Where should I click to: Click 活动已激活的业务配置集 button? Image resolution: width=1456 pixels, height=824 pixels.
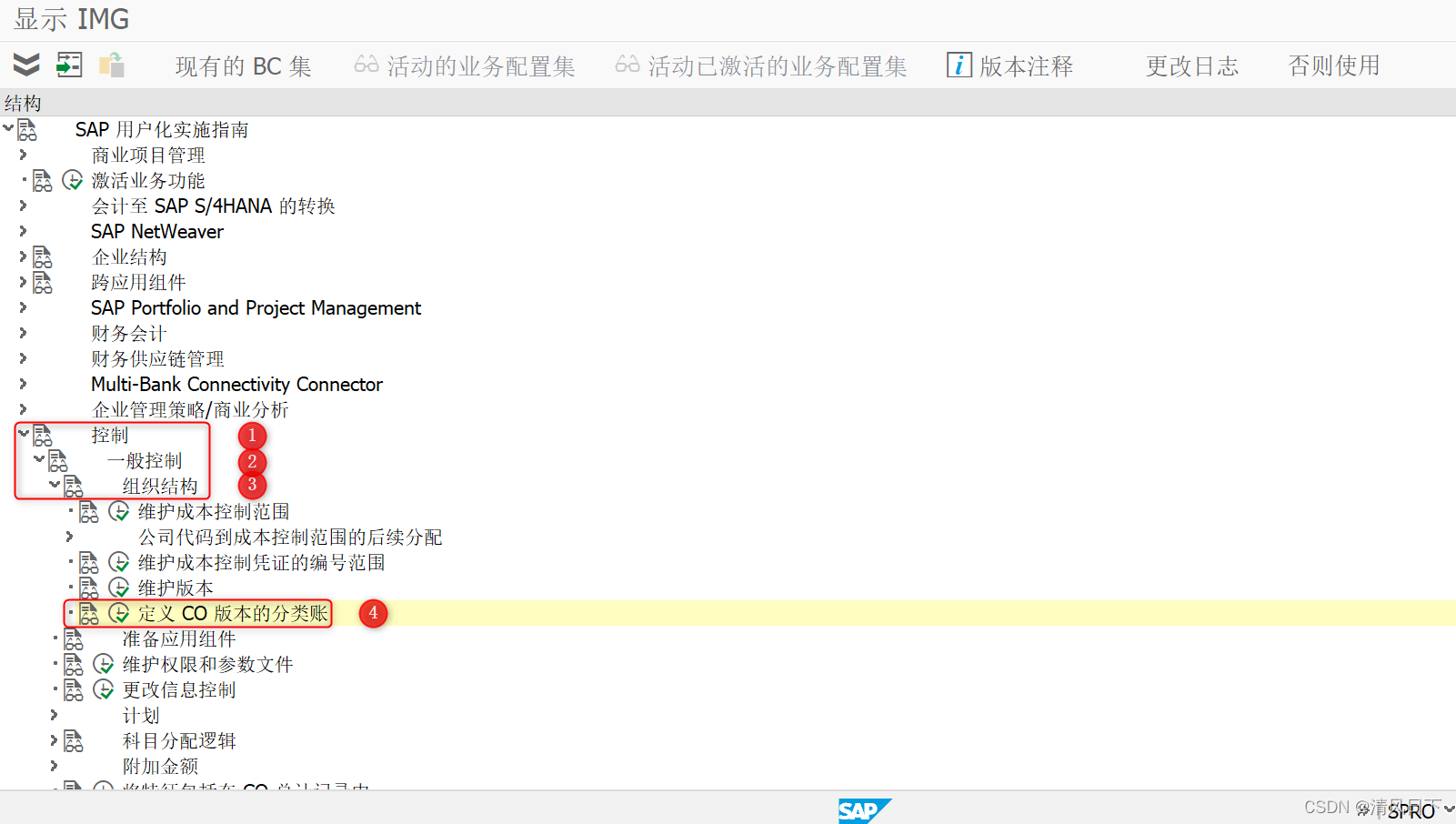coord(761,66)
